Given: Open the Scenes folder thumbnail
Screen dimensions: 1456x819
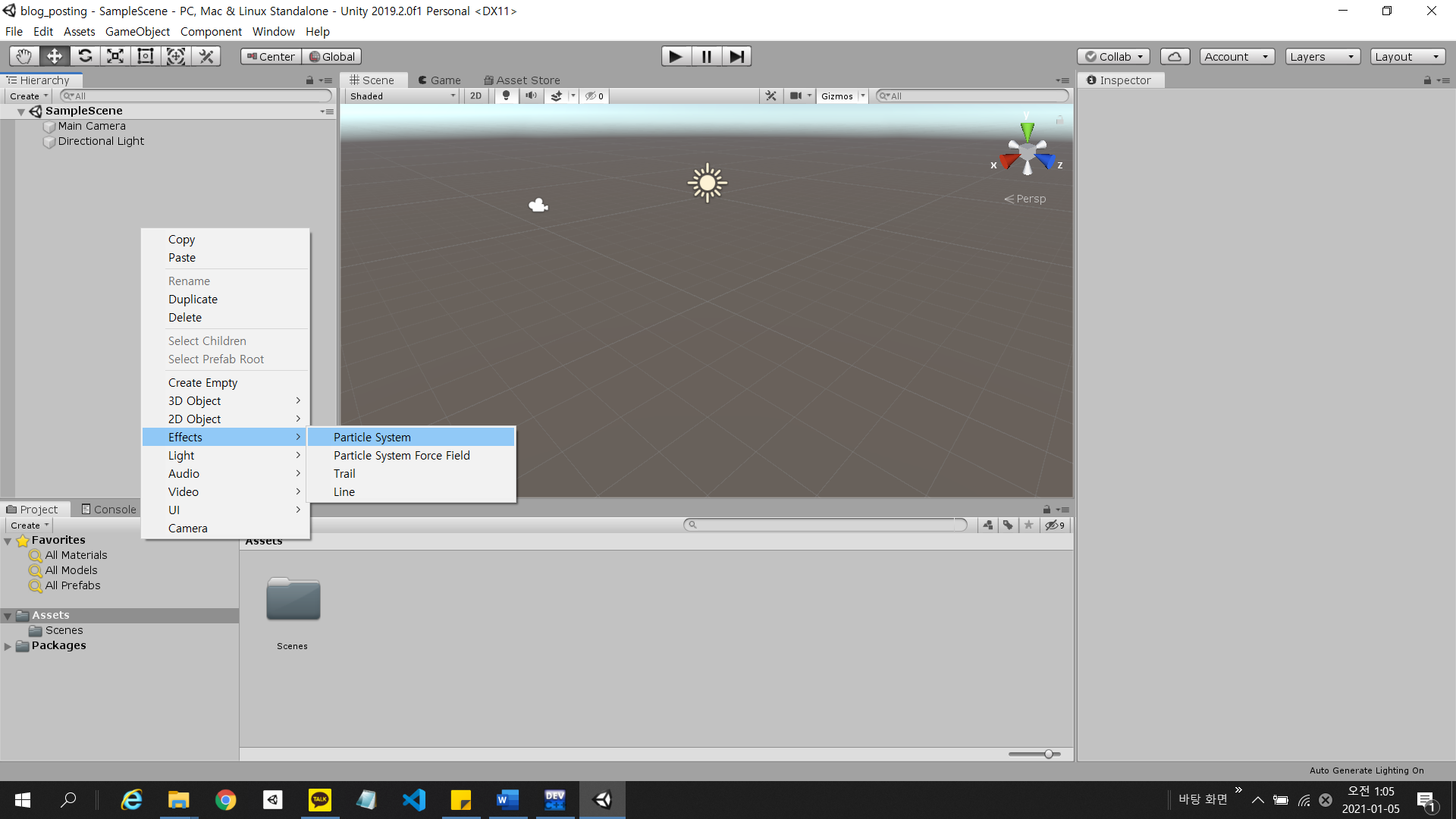Looking at the screenshot, I should [293, 600].
